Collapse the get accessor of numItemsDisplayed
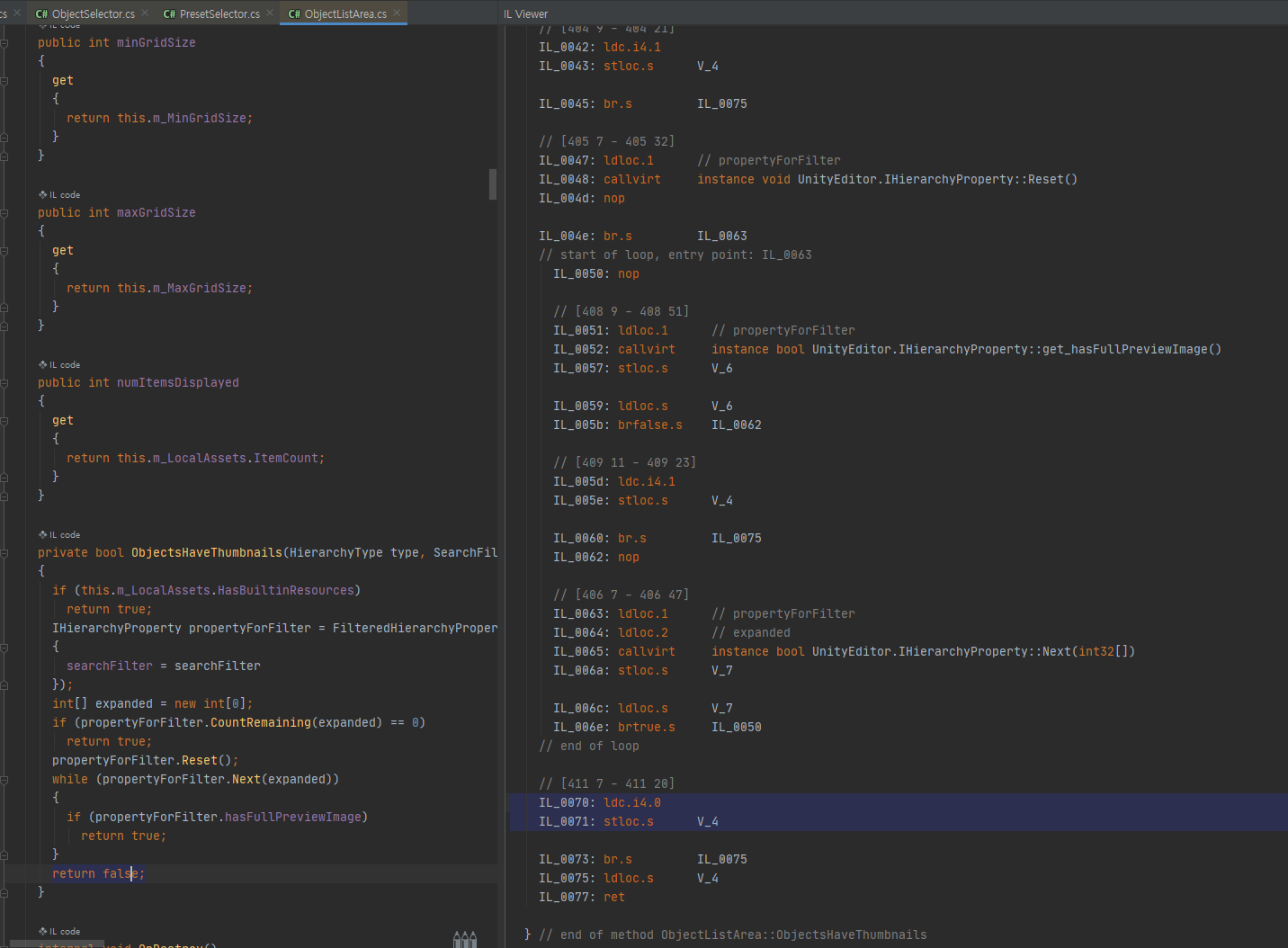 click(4, 420)
